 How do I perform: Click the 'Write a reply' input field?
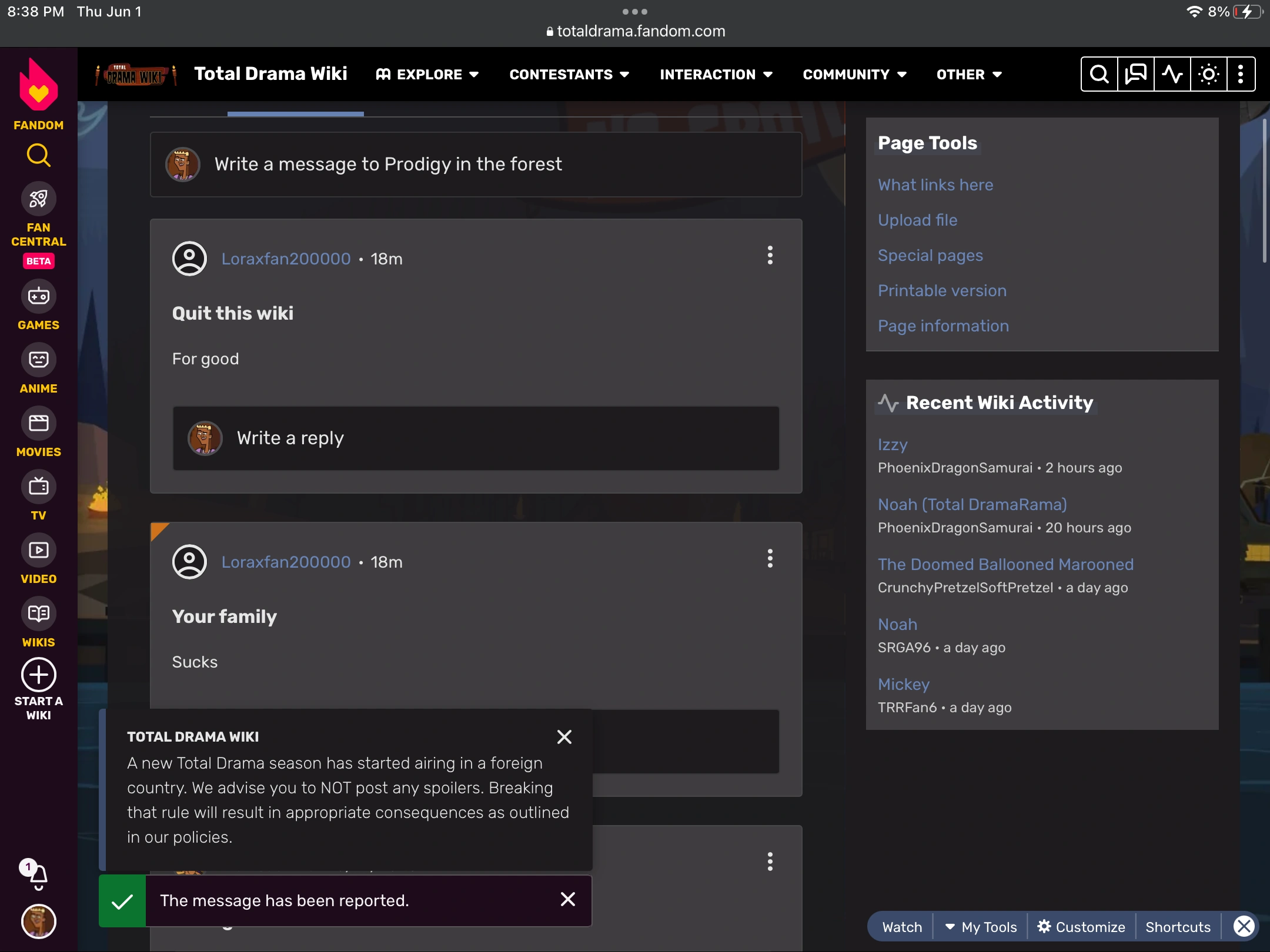(x=476, y=438)
